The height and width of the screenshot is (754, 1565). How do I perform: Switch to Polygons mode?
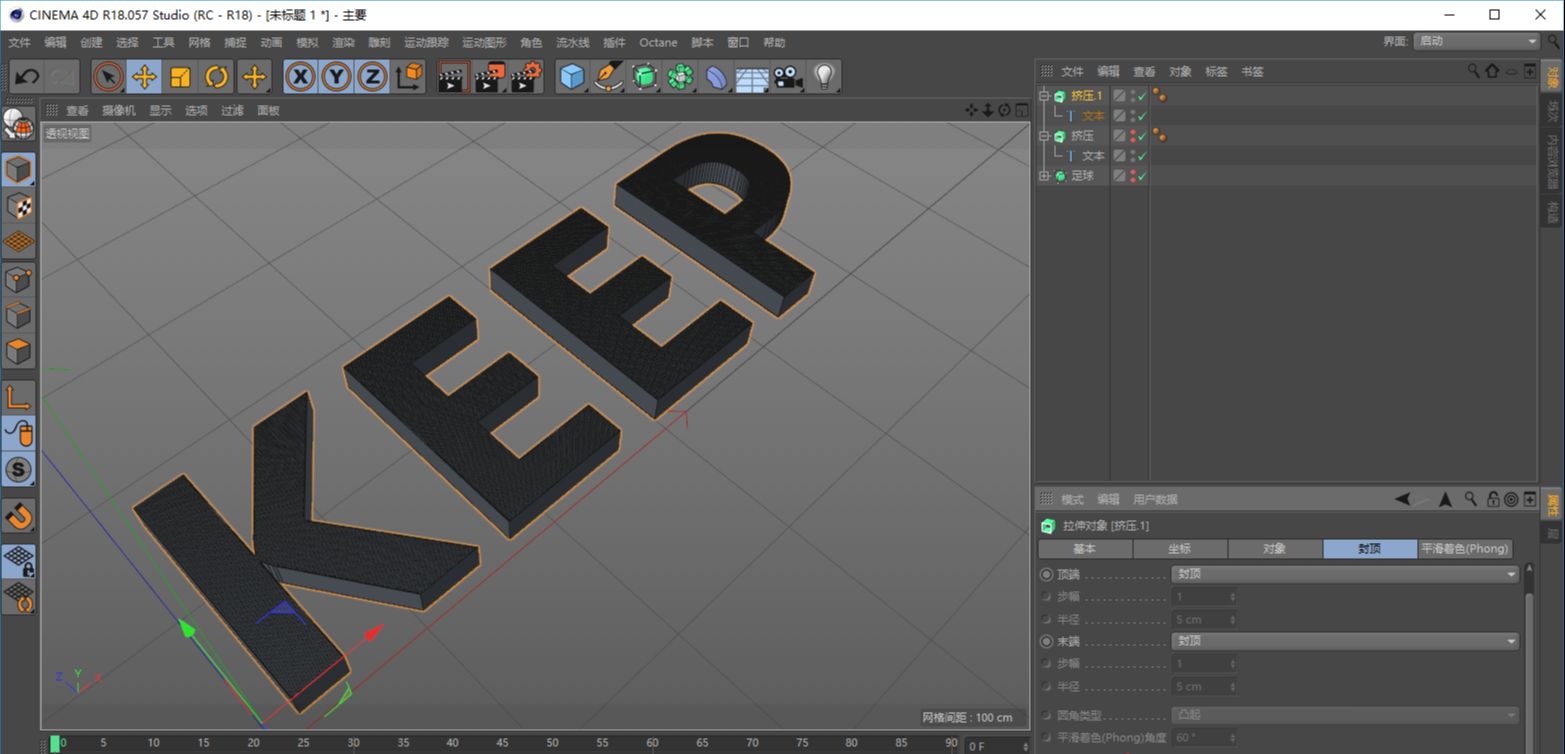coord(18,351)
